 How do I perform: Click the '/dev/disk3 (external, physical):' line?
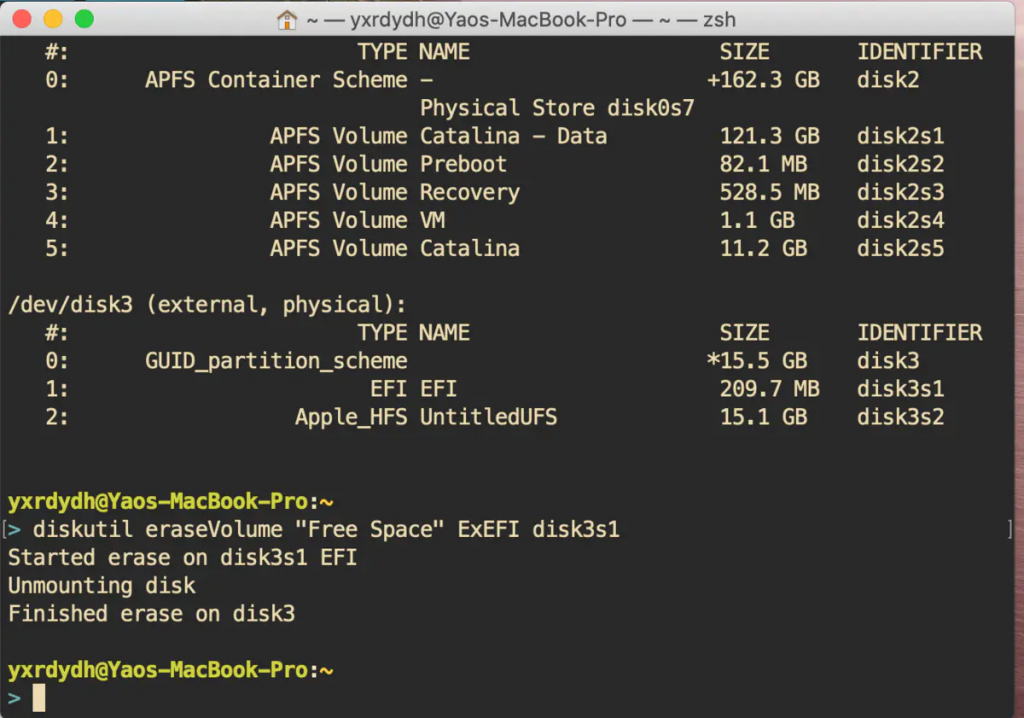[207, 304]
